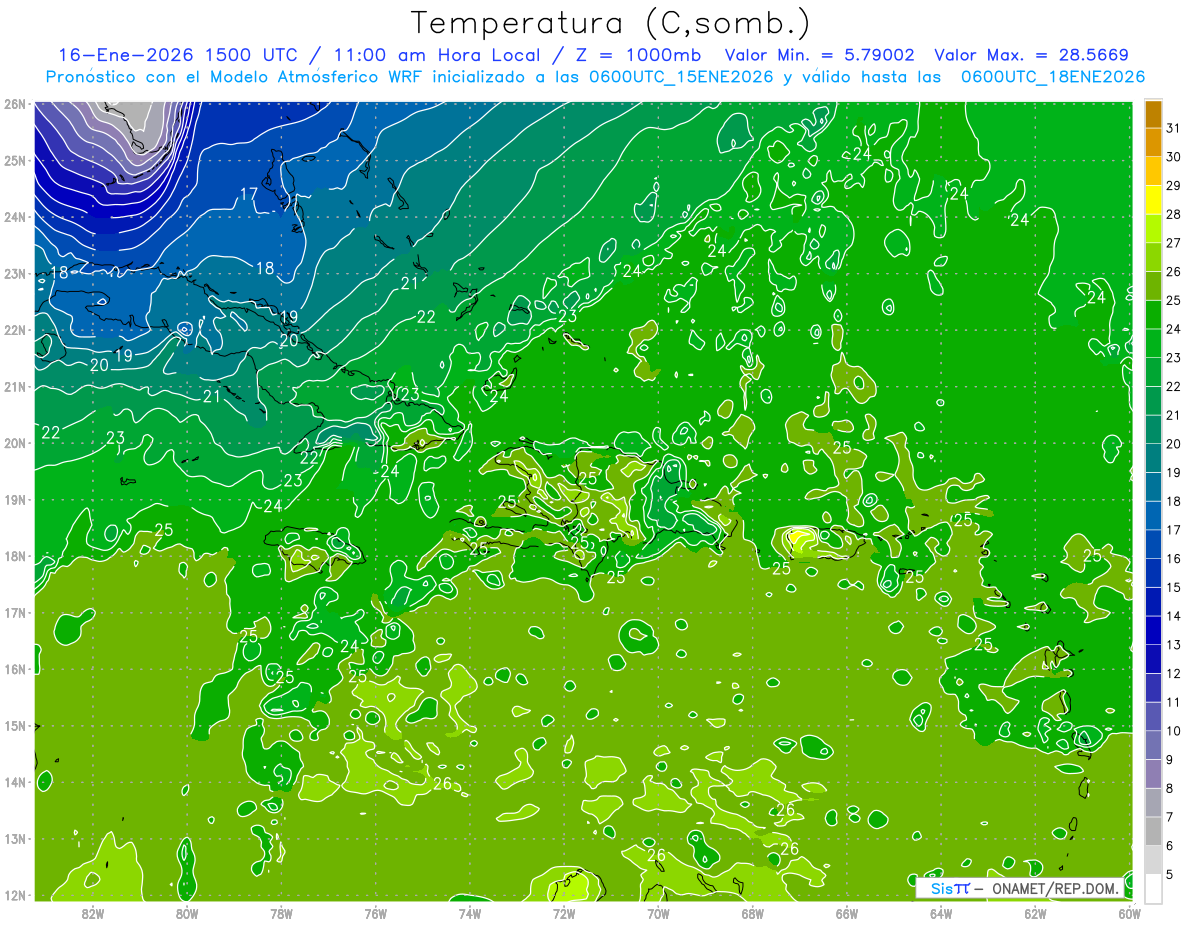
Task: Click the 19N latitude axis label
Action: point(14,500)
